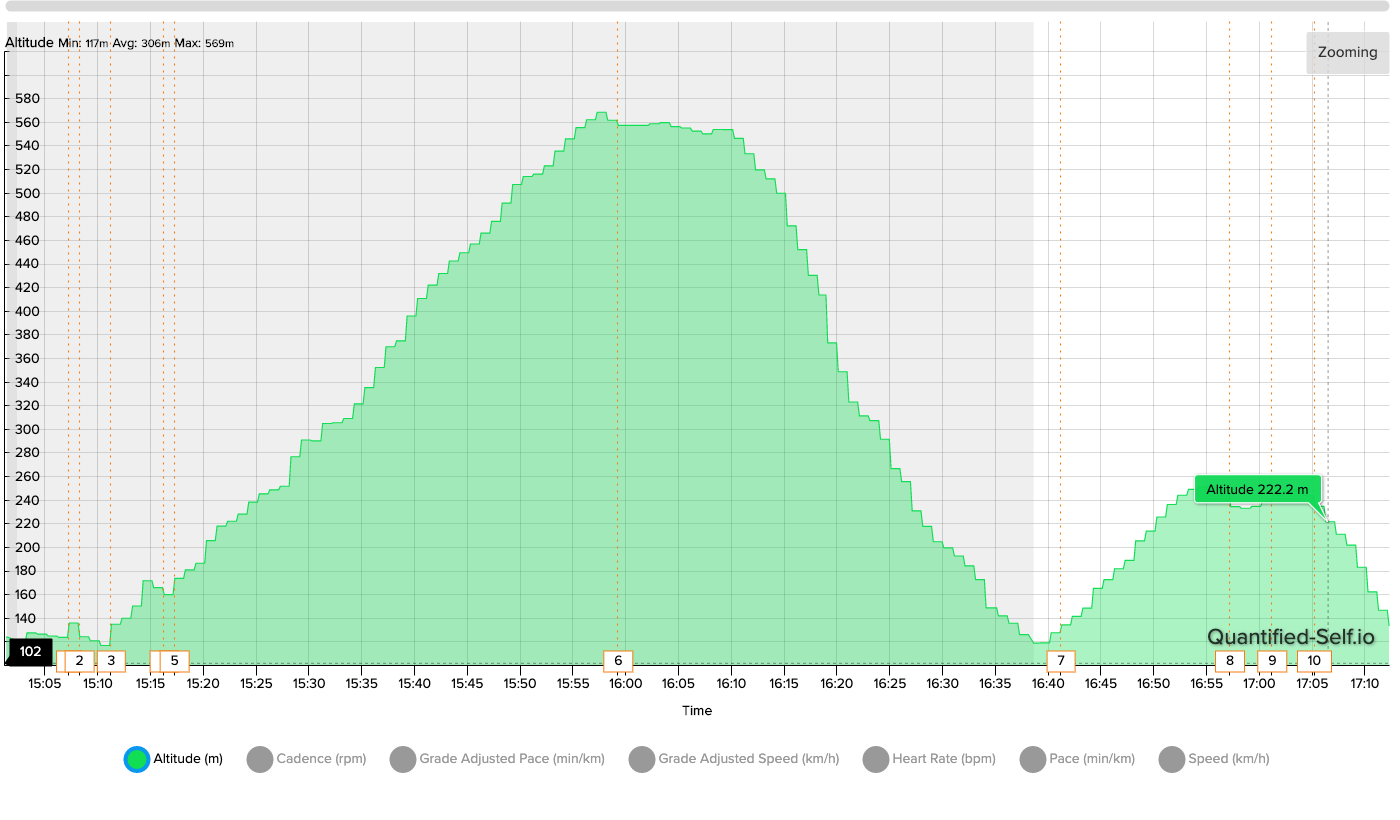Click the 16:55 time axis label
1400x820 pixels.
point(1206,684)
